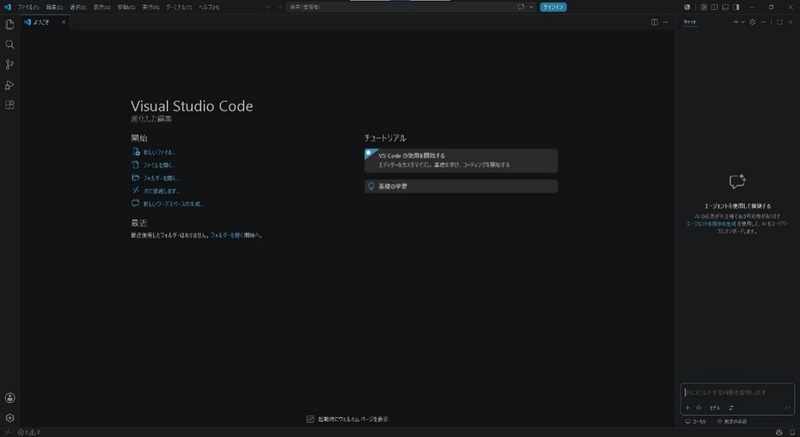
Task: Open Copilot status in the status bar
Action: coord(779,432)
